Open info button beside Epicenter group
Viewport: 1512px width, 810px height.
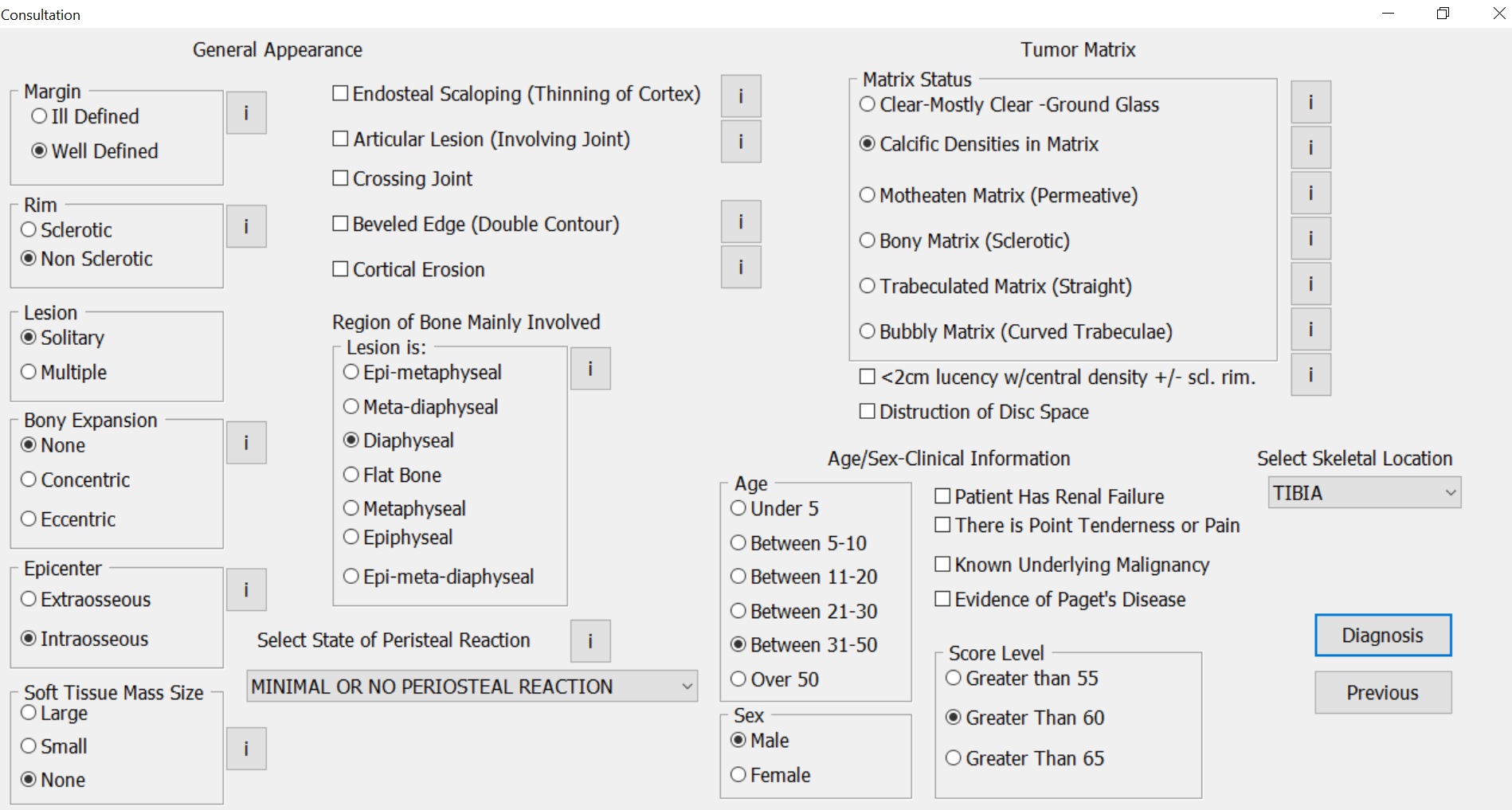[x=246, y=590]
